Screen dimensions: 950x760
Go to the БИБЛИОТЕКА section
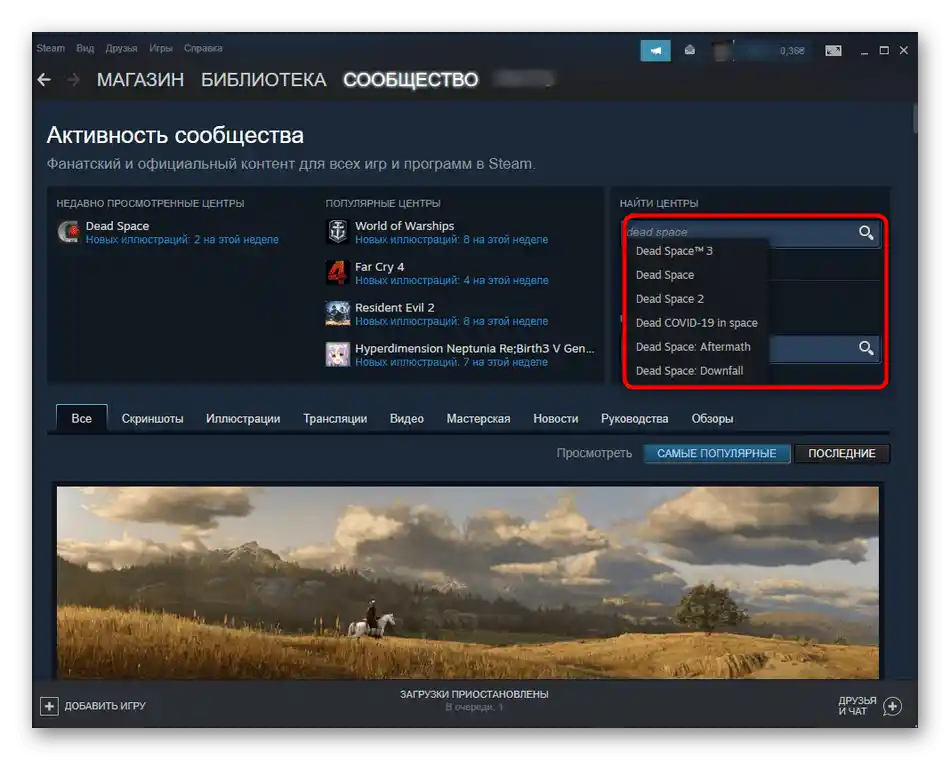pyautogui.click(x=264, y=79)
